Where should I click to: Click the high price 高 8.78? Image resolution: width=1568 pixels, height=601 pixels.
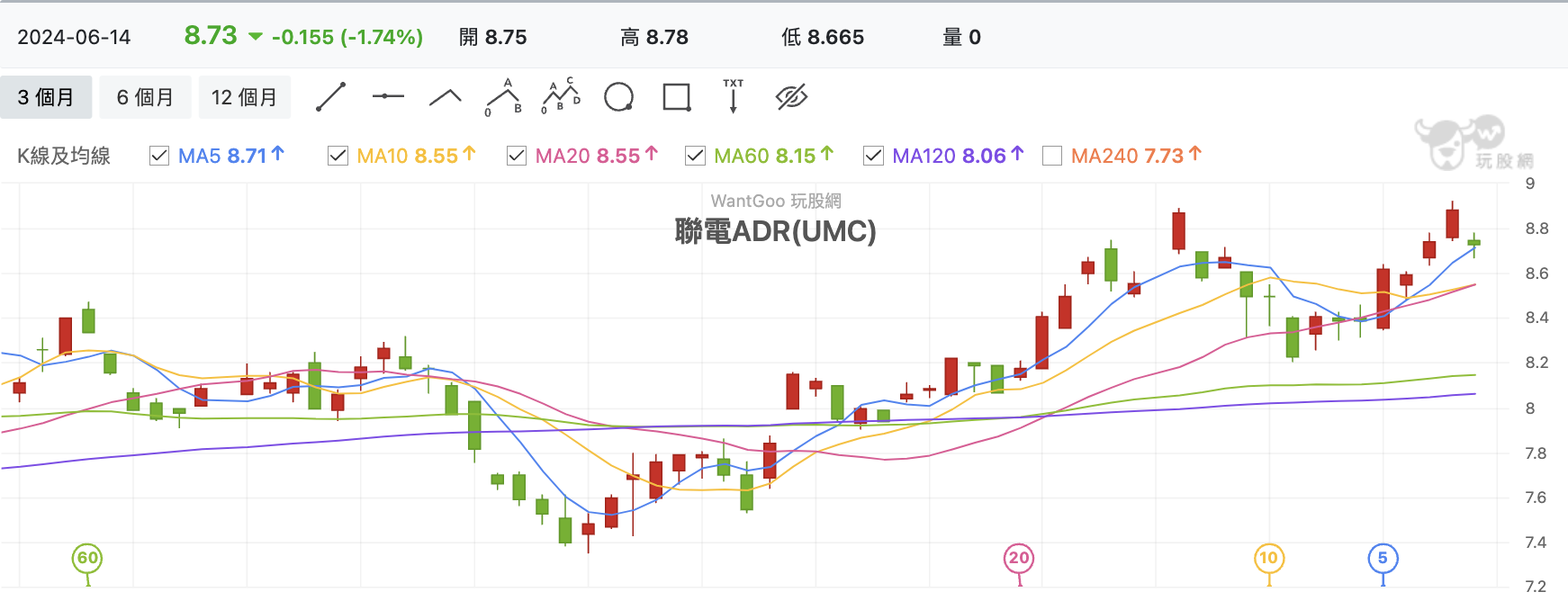[654, 37]
